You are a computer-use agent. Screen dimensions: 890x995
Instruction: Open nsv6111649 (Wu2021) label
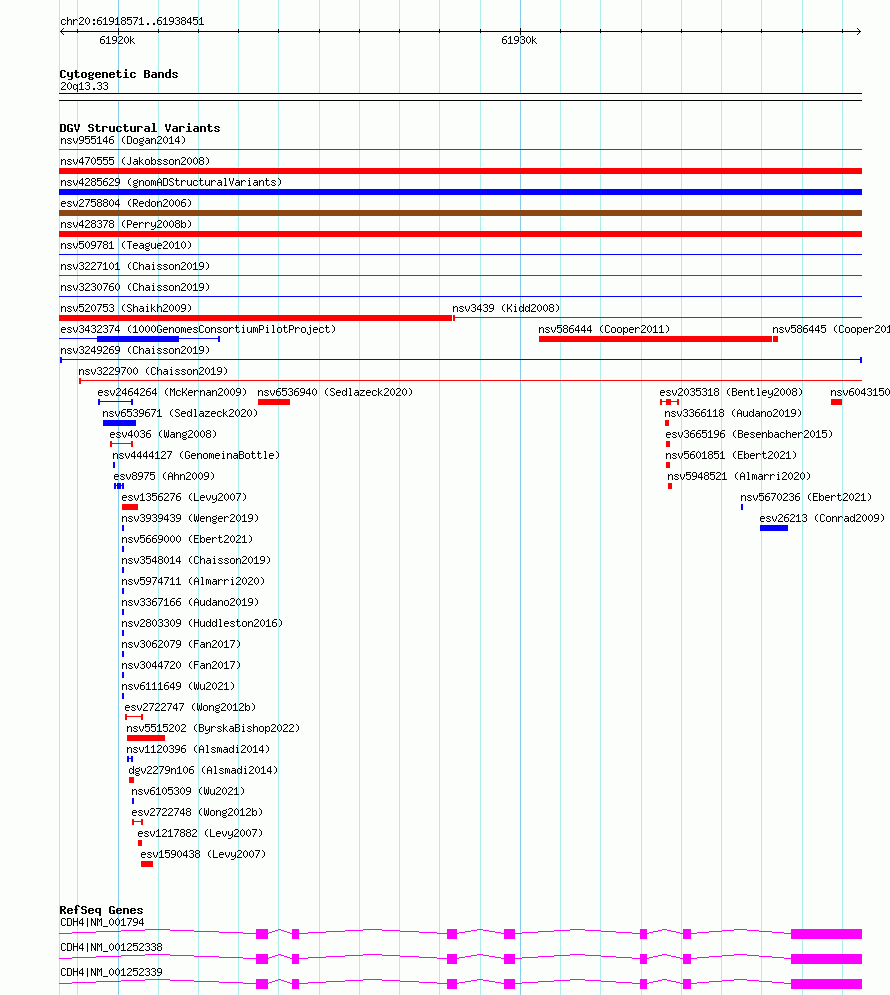[178, 685]
